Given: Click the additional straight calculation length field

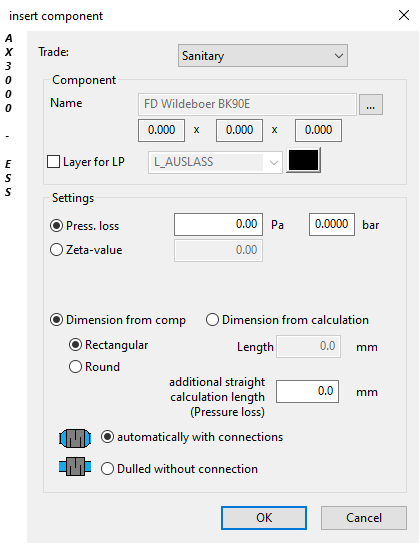Looking at the screenshot, I should 307,391.
